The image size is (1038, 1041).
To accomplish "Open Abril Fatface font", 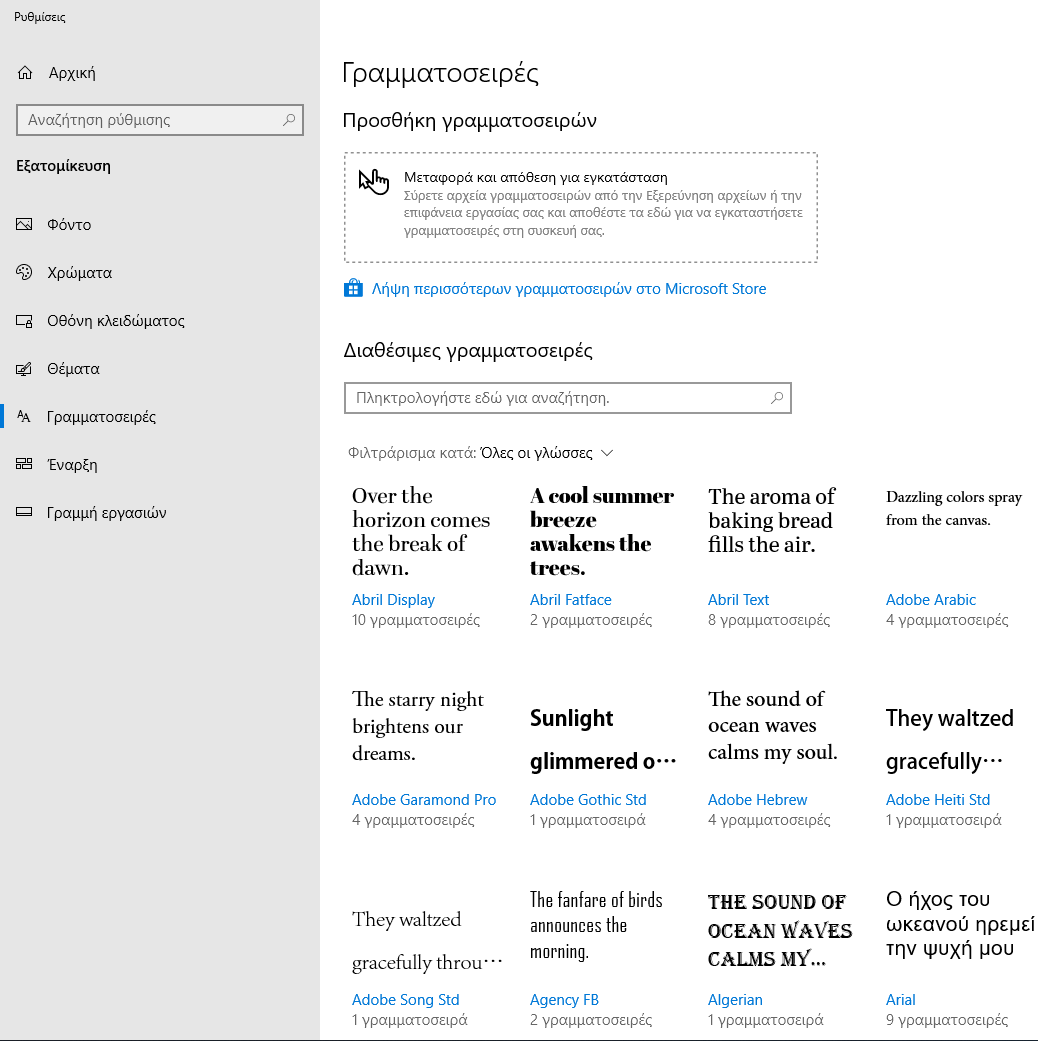I will (x=570, y=600).
